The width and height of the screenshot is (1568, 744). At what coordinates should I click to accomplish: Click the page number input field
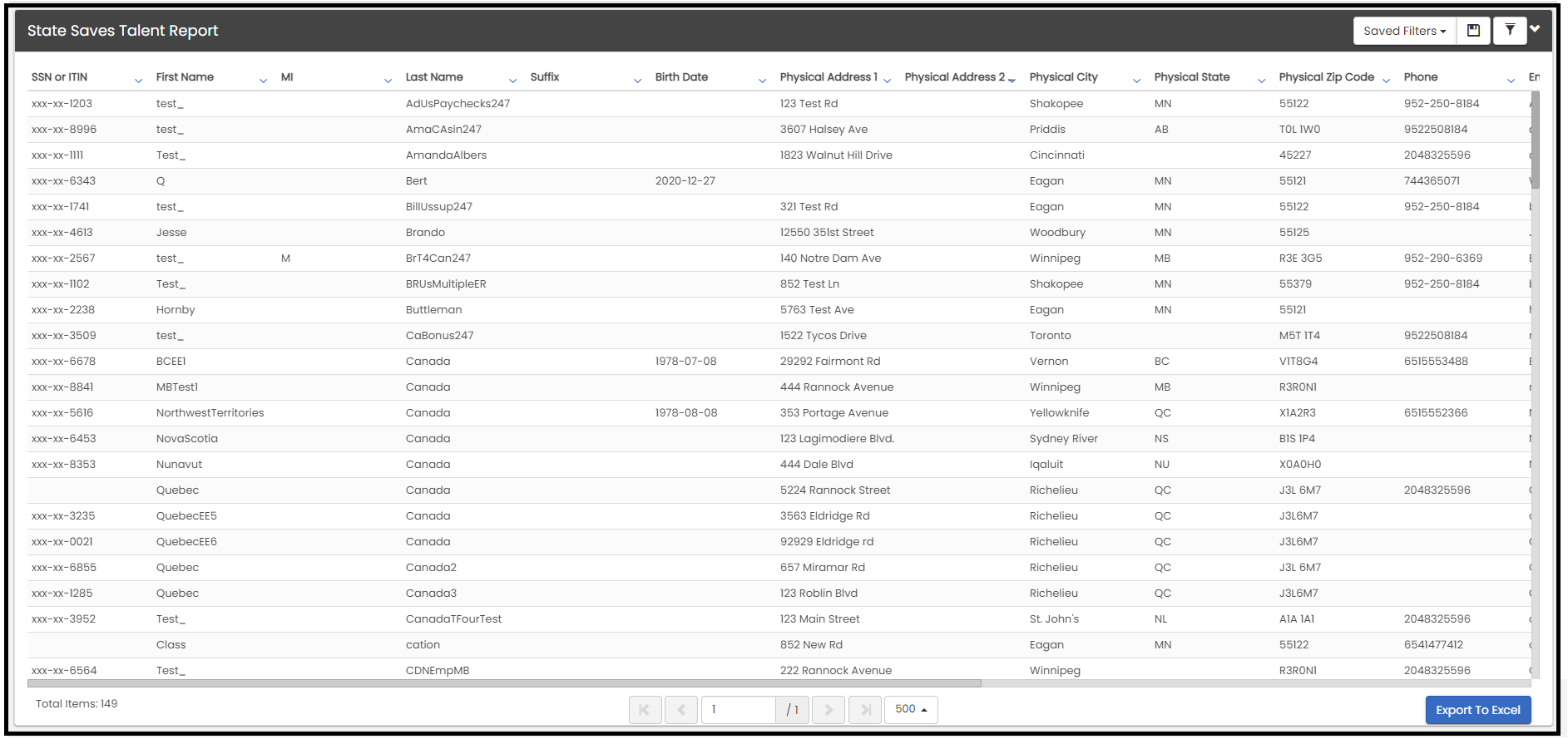tap(739, 709)
